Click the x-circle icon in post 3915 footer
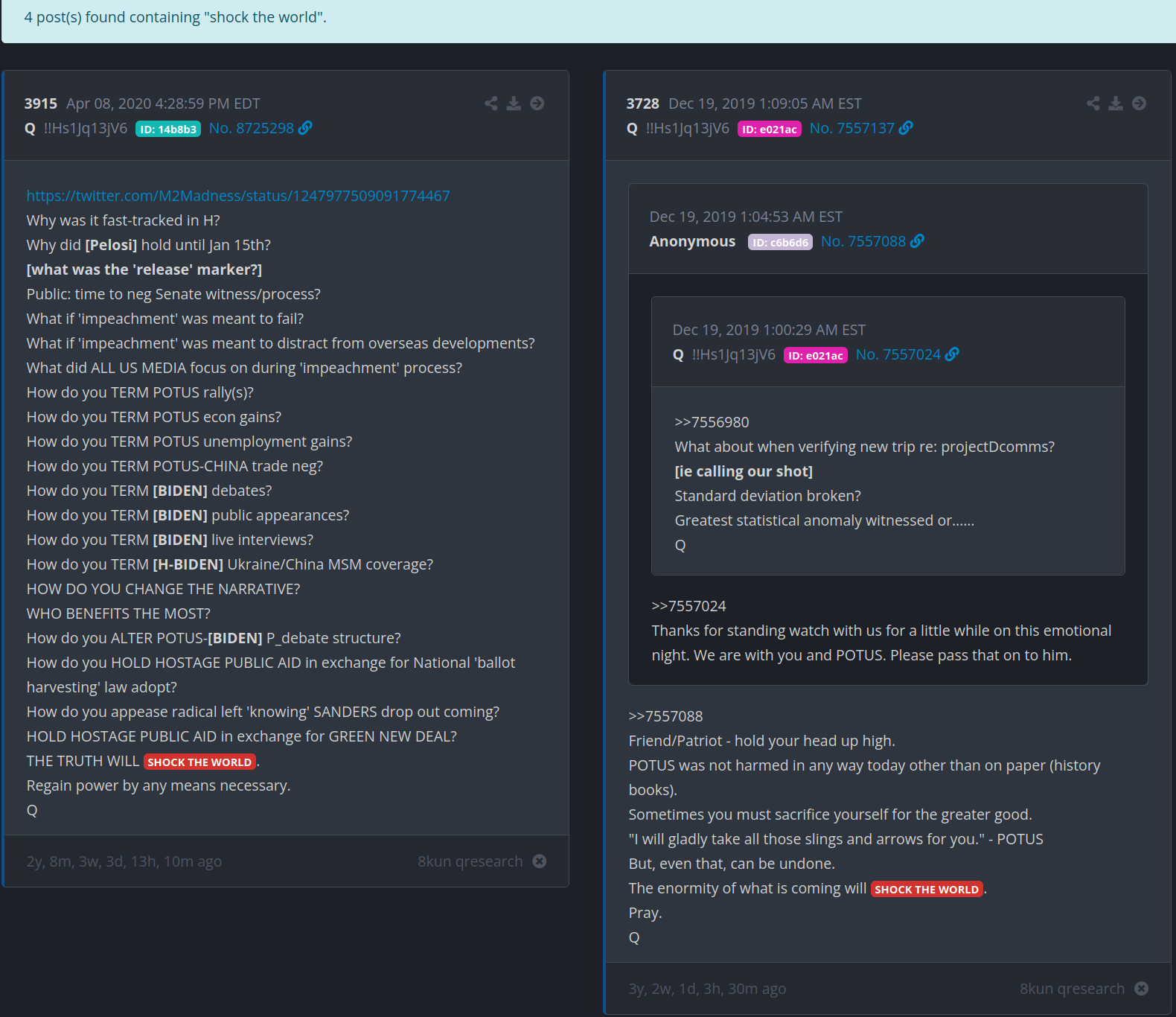This screenshot has width=1176, height=1017. coord(540,861)
